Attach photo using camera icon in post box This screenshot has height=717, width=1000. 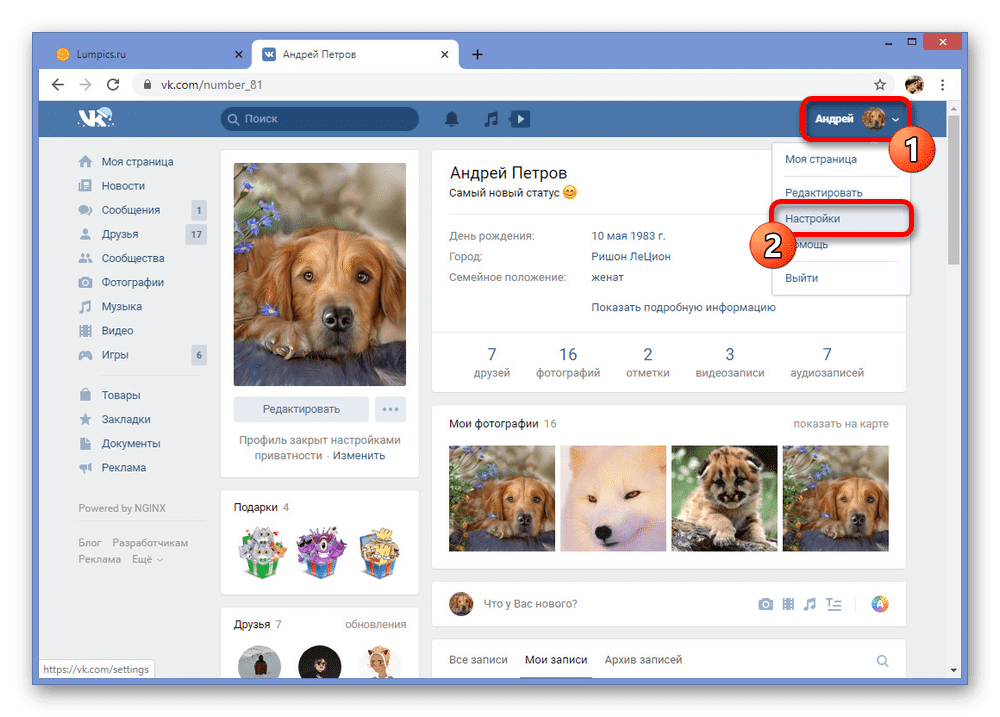point(765,604)
